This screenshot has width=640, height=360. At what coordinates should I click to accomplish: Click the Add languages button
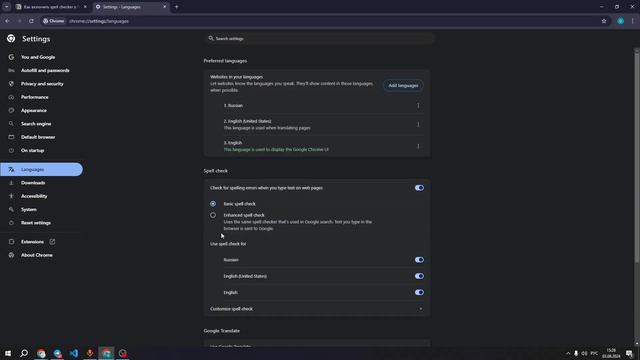tap(403, 85)
